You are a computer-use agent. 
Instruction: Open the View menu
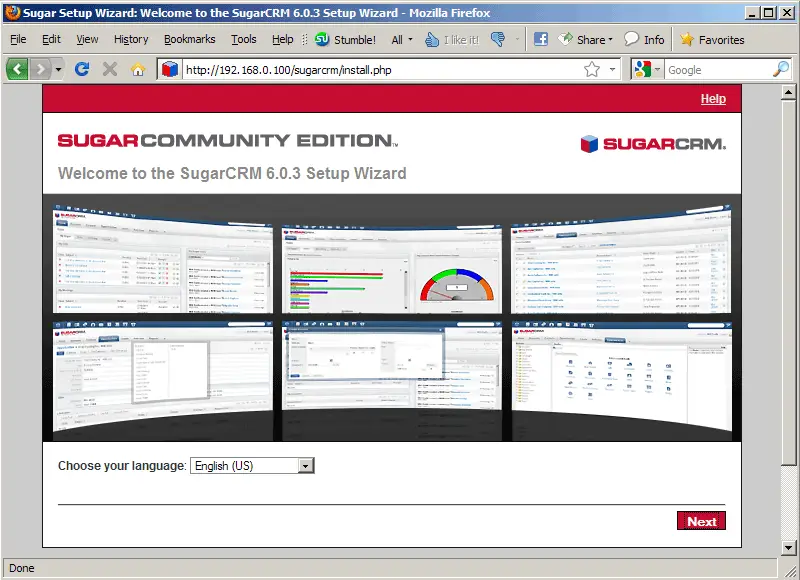pyautogui.click(x=87, y=39)
